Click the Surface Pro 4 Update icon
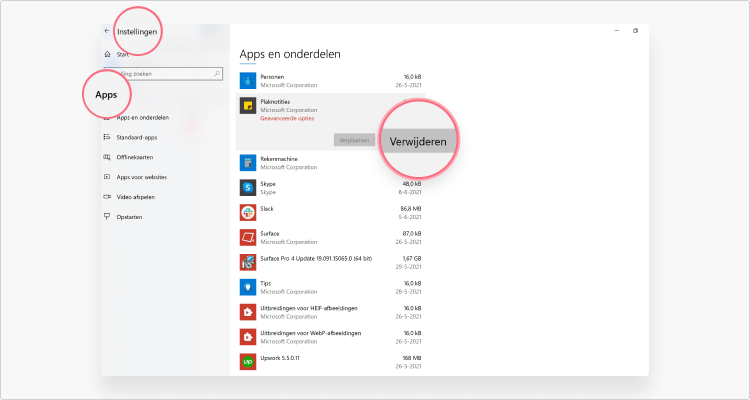Image resolution: width=750 pixels, height=400 pixels. pos(248,263)
